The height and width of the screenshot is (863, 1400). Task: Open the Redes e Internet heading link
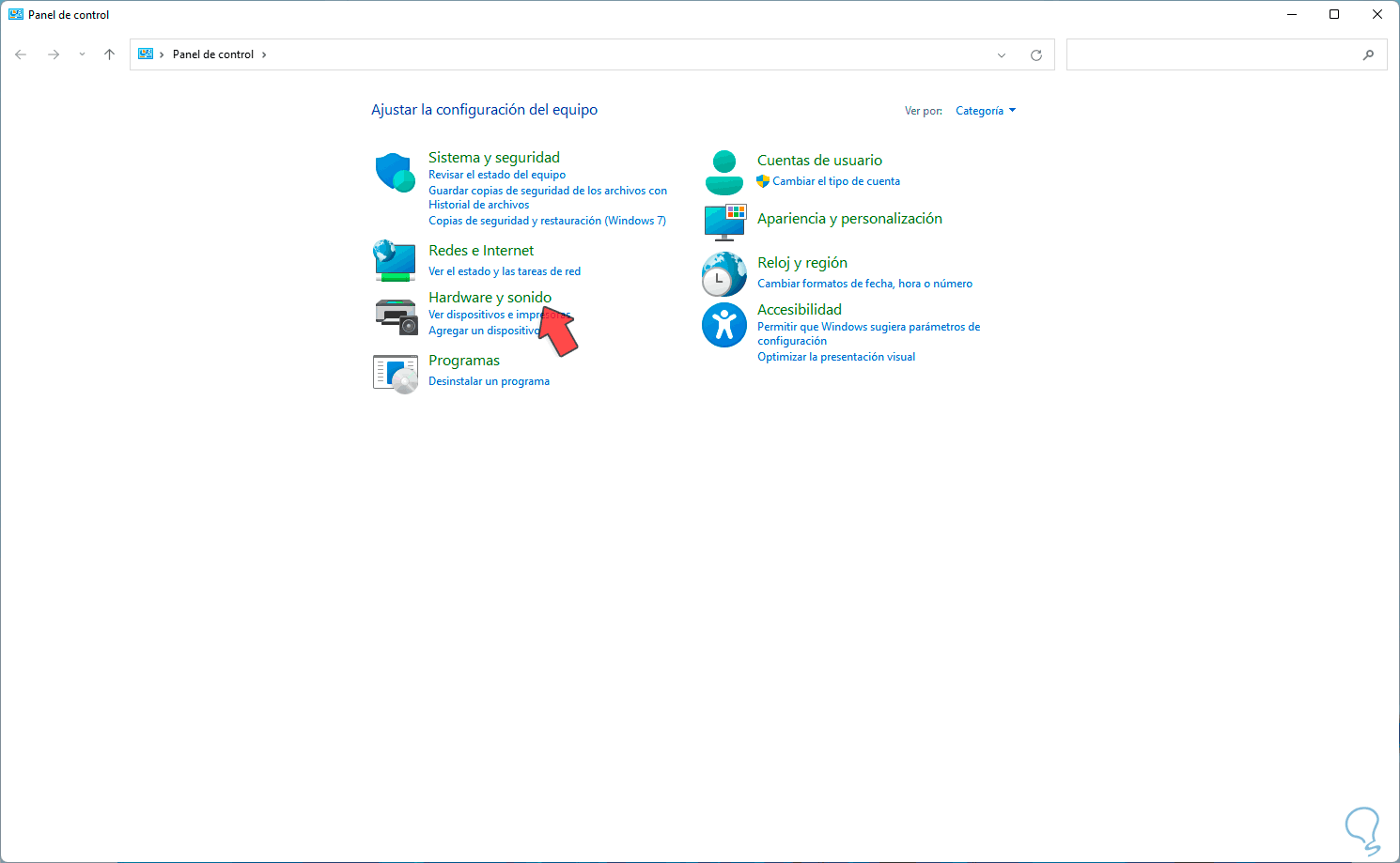(481, 251)
